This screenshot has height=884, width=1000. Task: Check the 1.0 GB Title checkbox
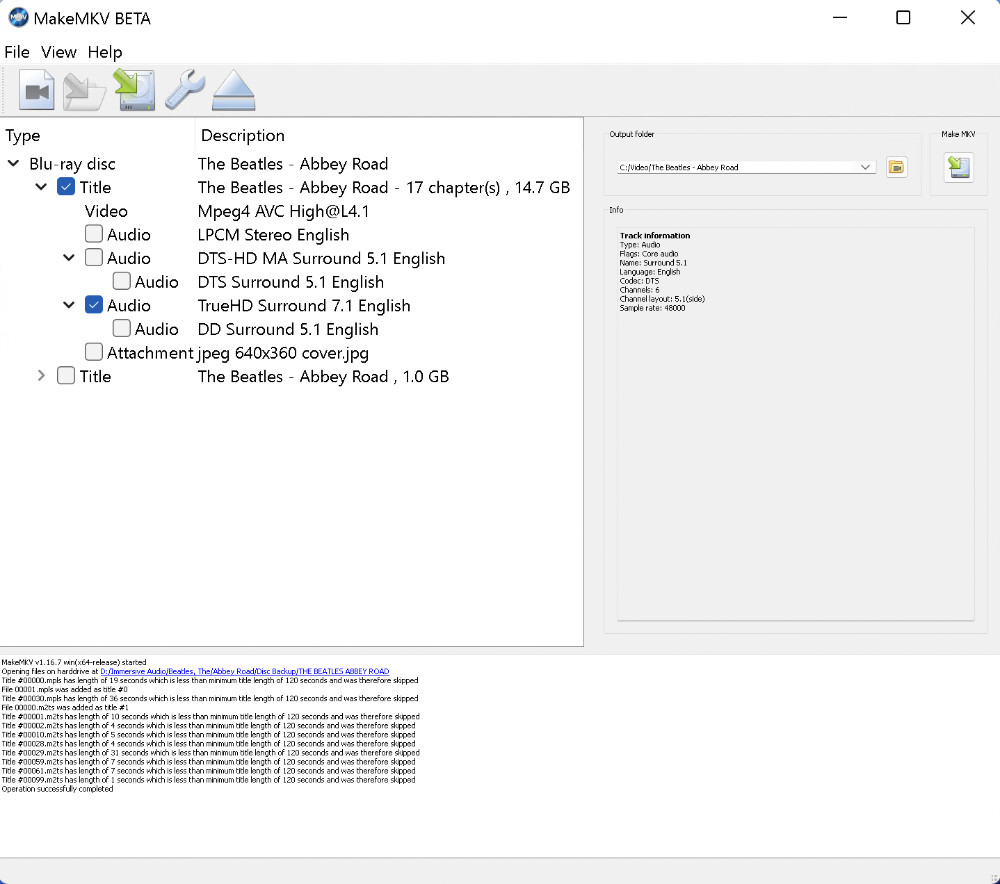tap(66, 376)
